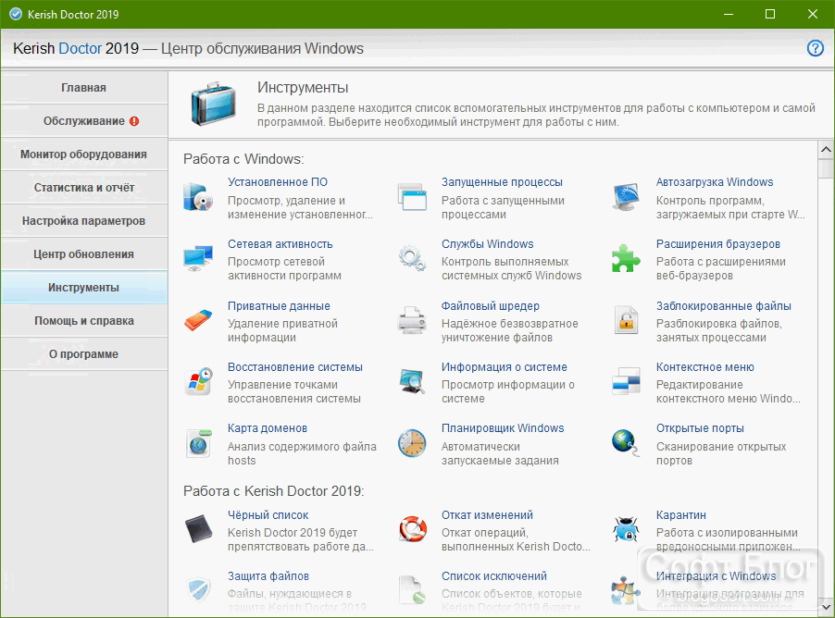Open the Главная section
Screen dimensions: 835x618
[84, 88]
